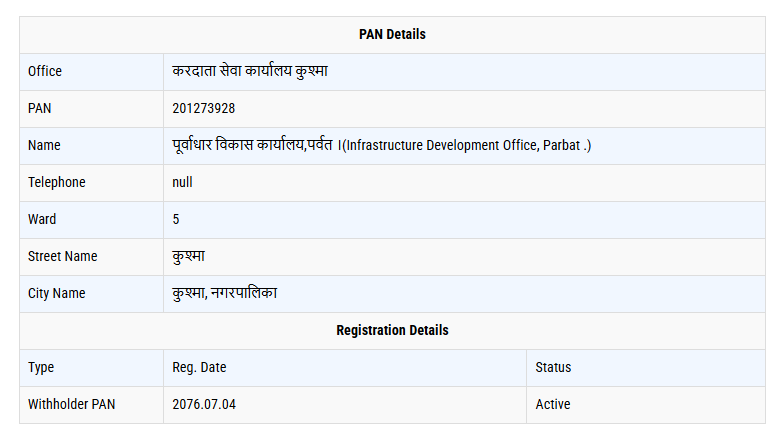The image size is (779, 433).
Task: Select the PAN number 201273928
Action: pos(204,108)
